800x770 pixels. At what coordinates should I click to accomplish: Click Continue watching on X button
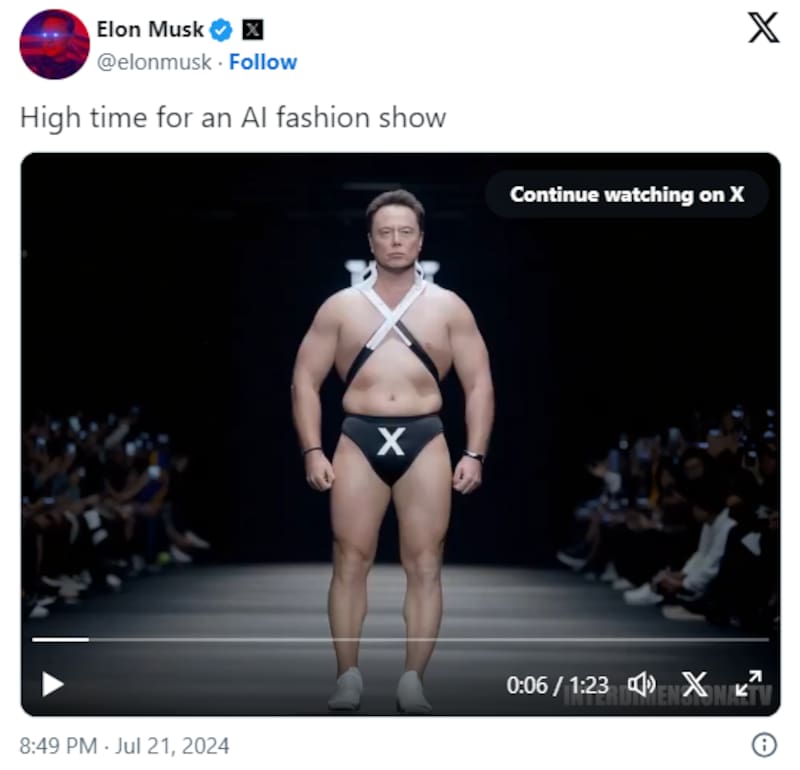click(627, 194)
